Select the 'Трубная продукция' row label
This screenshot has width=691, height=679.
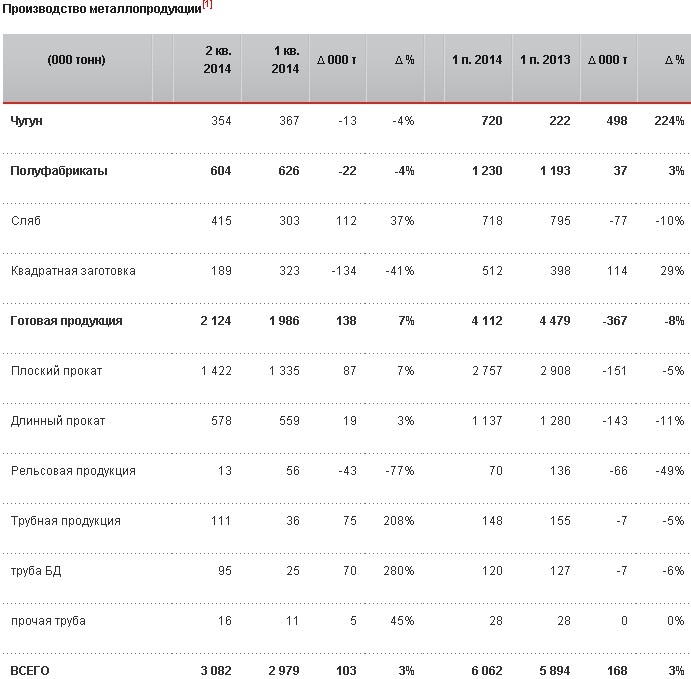click(66, 521)
